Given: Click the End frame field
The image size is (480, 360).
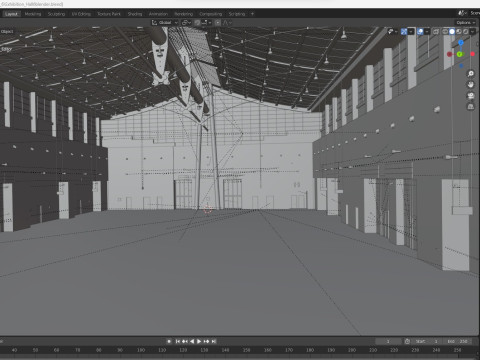Looking at the screenshot, I should [458, 341].
